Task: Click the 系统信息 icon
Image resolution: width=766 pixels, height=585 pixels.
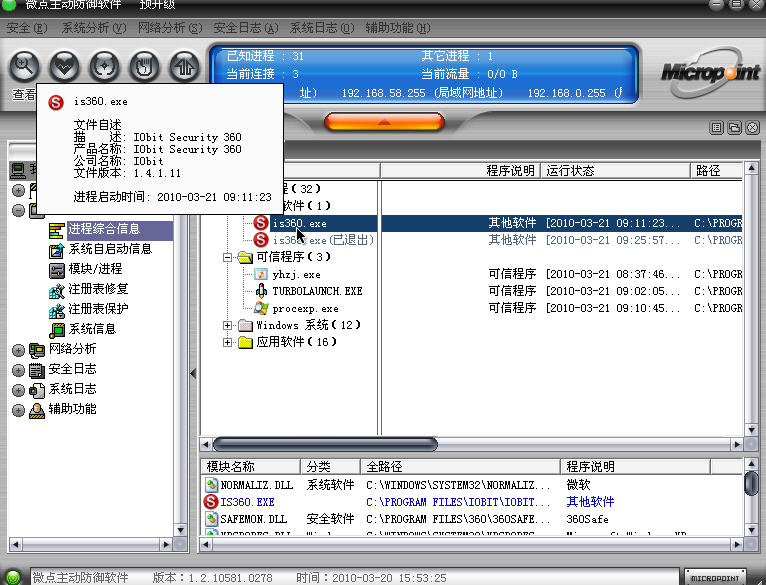Action: pyautogui.click(x=57, y=330)
